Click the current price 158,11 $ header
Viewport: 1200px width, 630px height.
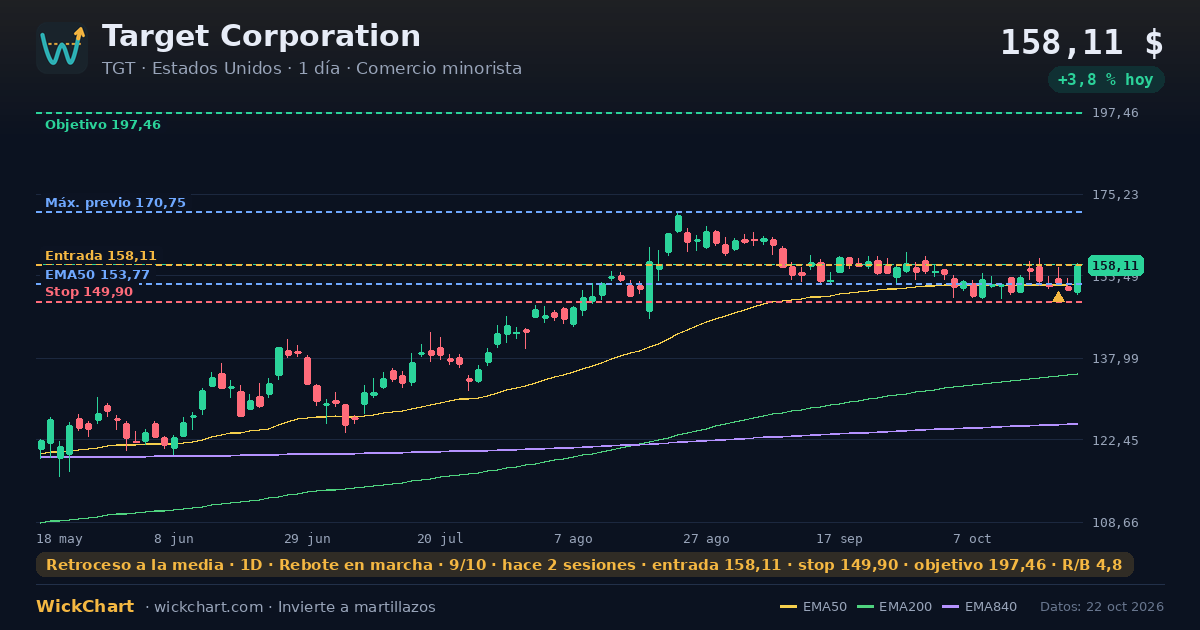tap(1082, 42)
